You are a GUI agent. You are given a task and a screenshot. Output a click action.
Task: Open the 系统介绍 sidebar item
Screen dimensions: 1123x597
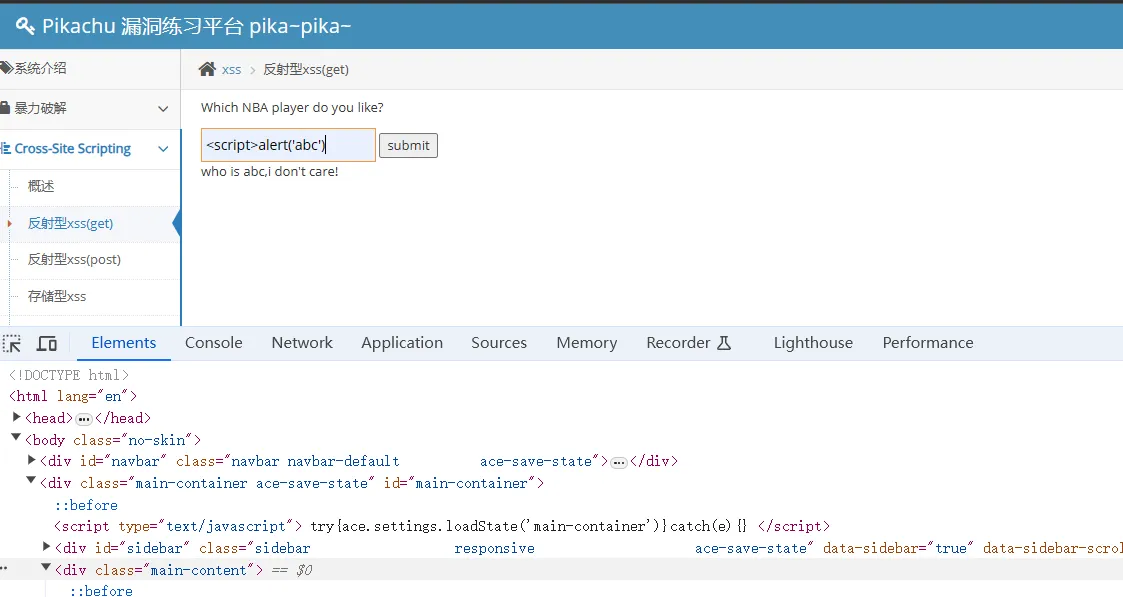[x=90, y=68]
